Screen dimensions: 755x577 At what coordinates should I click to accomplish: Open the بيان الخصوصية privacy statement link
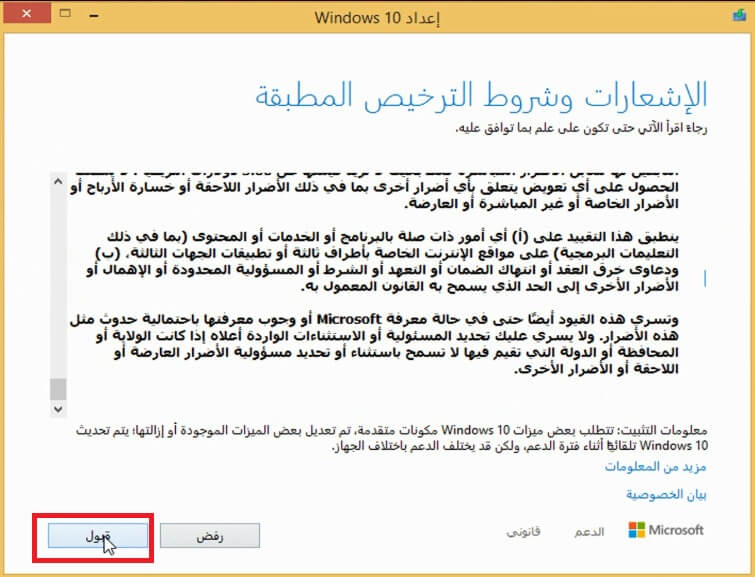click(666, 494)
